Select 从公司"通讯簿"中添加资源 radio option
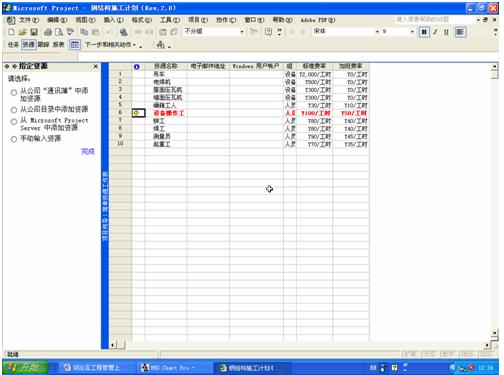The width and height of the screenshot is (504, 375). pyautogui.click(x=14, y=93)
